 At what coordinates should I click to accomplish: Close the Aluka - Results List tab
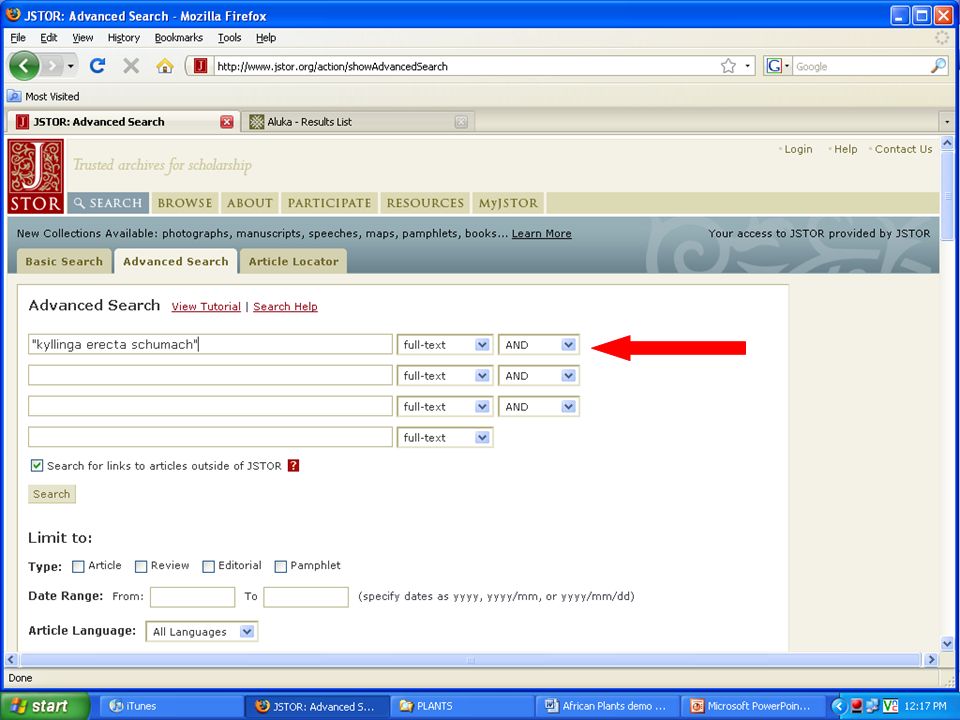point(461,122)
